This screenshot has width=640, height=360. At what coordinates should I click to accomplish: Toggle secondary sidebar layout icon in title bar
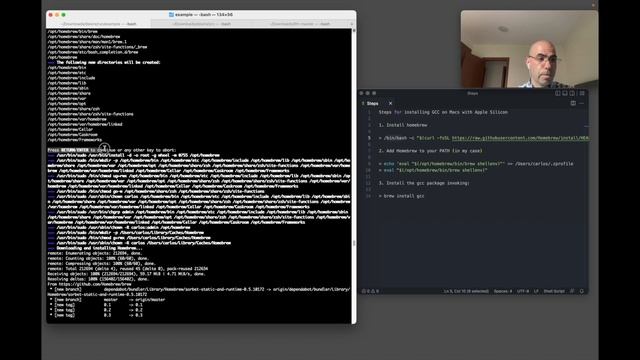pyautogui.click(x=572, y=93)
